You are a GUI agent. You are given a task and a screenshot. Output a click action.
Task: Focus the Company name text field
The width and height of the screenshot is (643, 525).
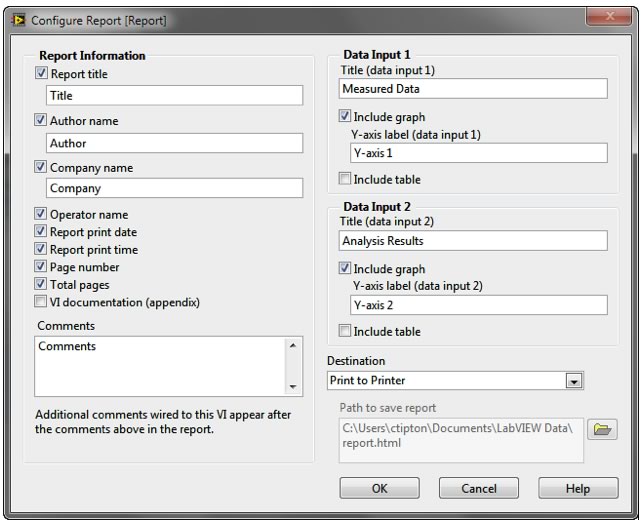point(175,188)
